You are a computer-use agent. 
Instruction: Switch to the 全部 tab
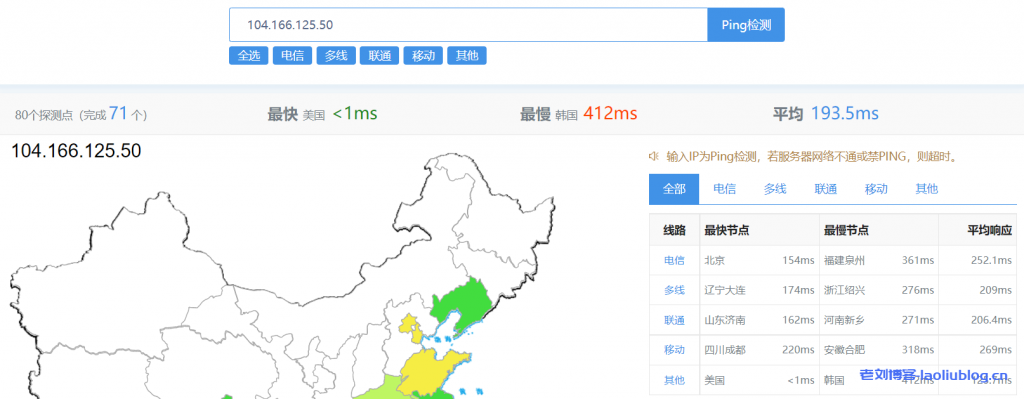pyautogui.click(x=674, y=189)
